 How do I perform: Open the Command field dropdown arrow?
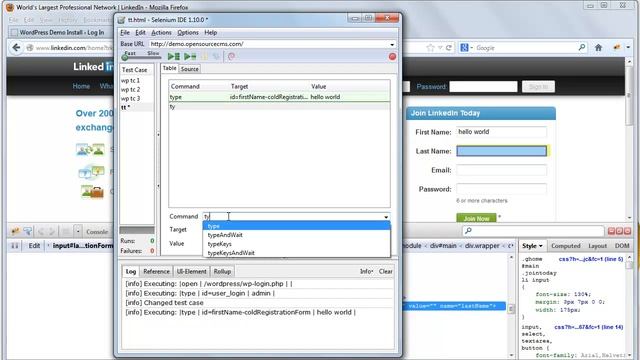(x=386, y=217)
